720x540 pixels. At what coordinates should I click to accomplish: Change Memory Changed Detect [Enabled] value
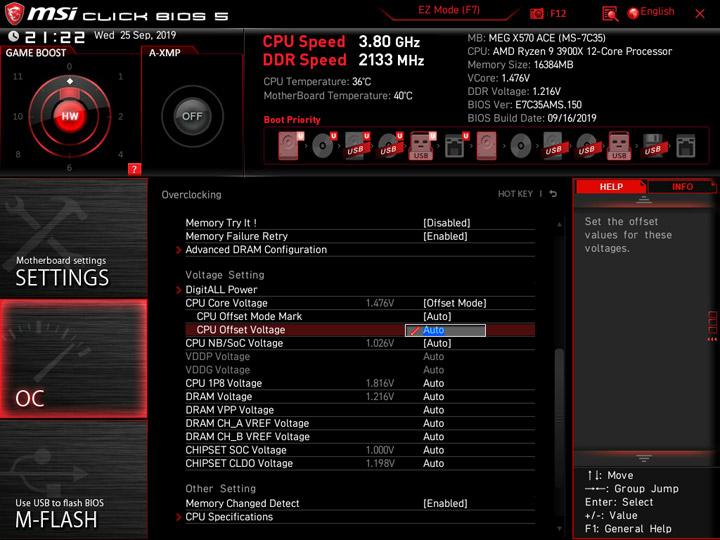click(445, 503)
